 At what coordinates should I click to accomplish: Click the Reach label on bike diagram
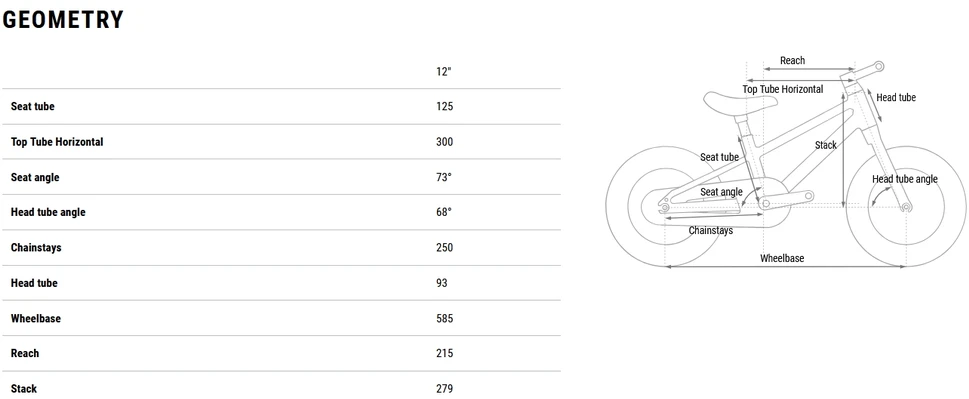(792, 61)
